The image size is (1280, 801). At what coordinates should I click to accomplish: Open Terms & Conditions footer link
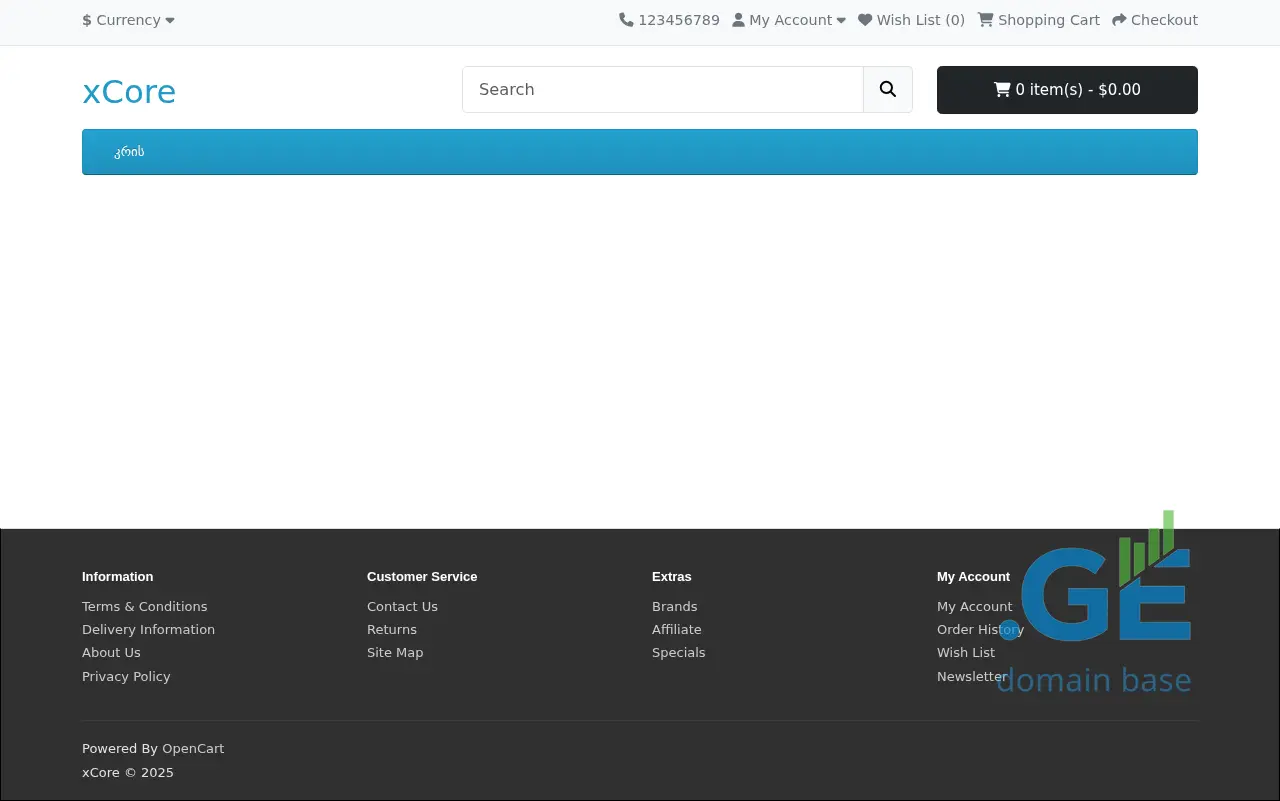[145, 607]
